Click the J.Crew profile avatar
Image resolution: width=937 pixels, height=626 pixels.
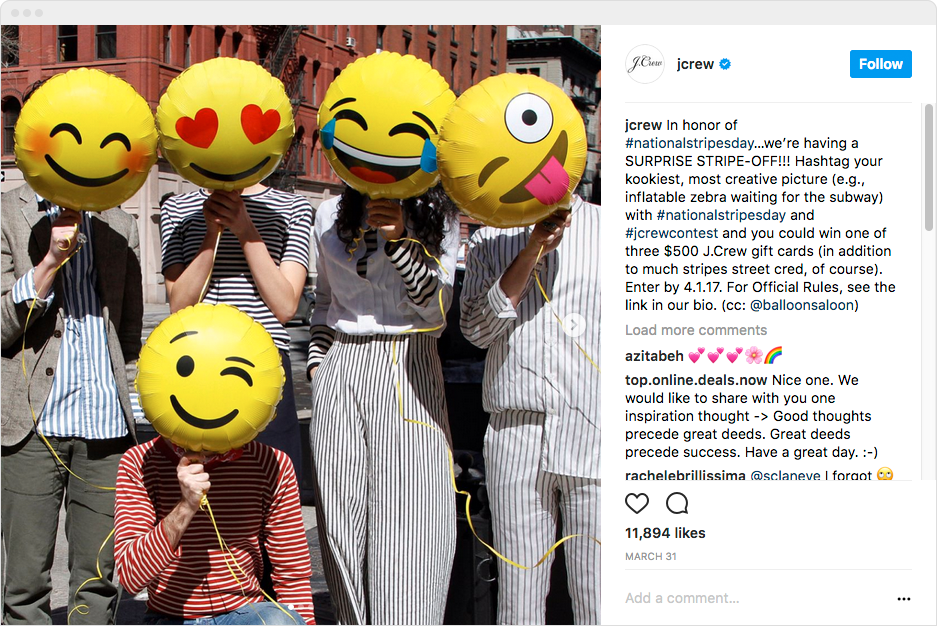click(x=645, y=63)
